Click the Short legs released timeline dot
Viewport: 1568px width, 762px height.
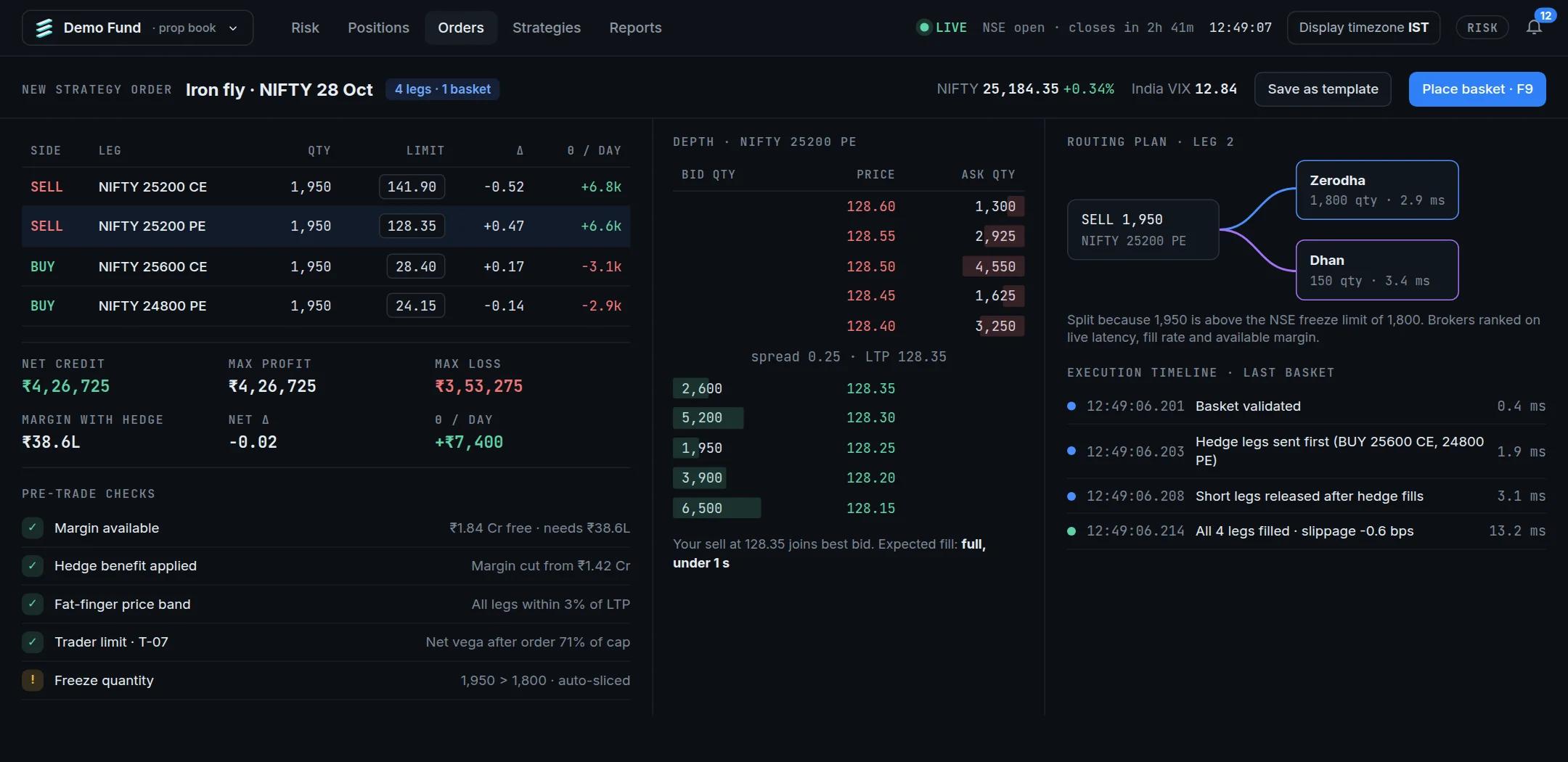pyautogui.click(x=1071, y=496)
